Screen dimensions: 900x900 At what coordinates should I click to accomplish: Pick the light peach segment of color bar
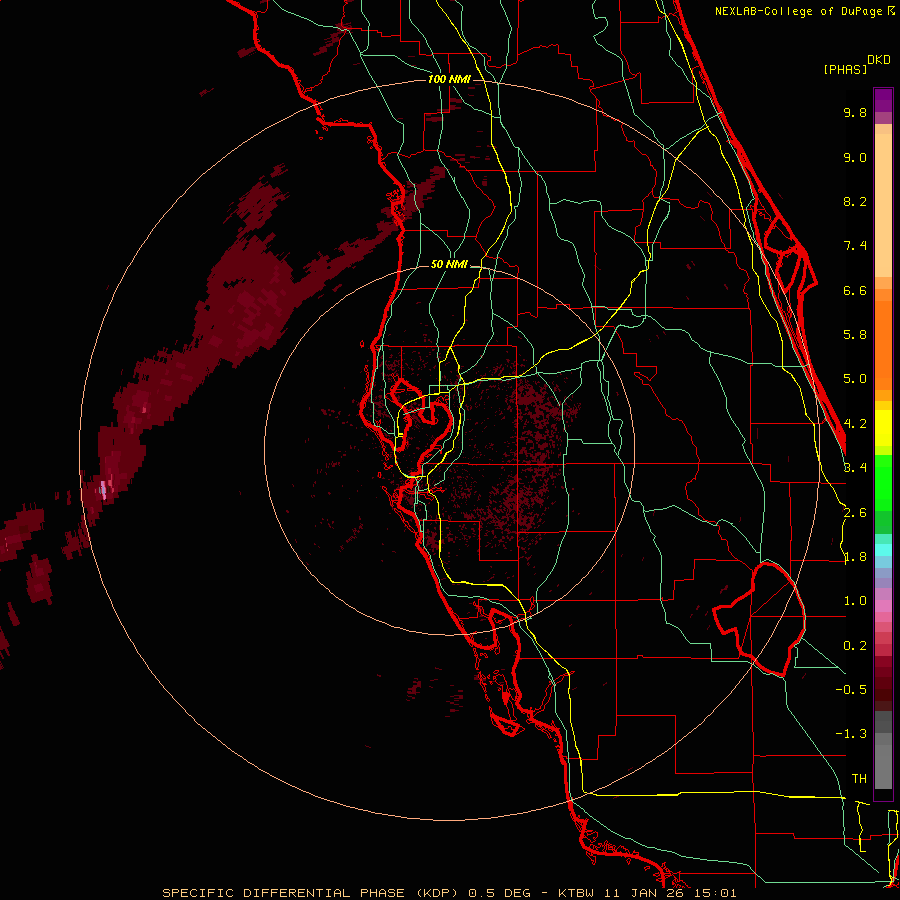click(x=883, y=207)
